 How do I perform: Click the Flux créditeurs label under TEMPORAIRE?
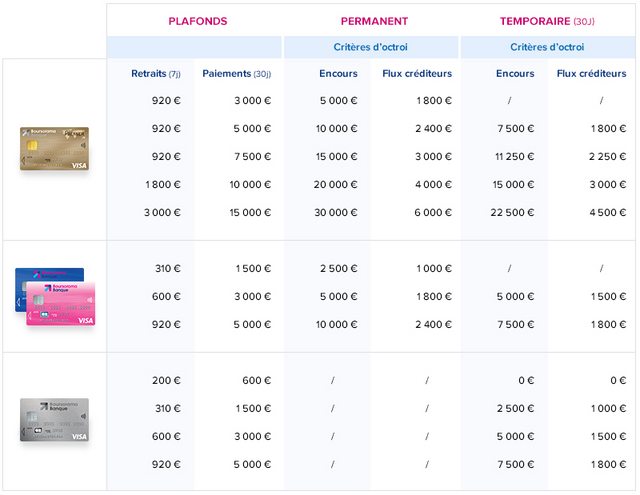(590, 73)
